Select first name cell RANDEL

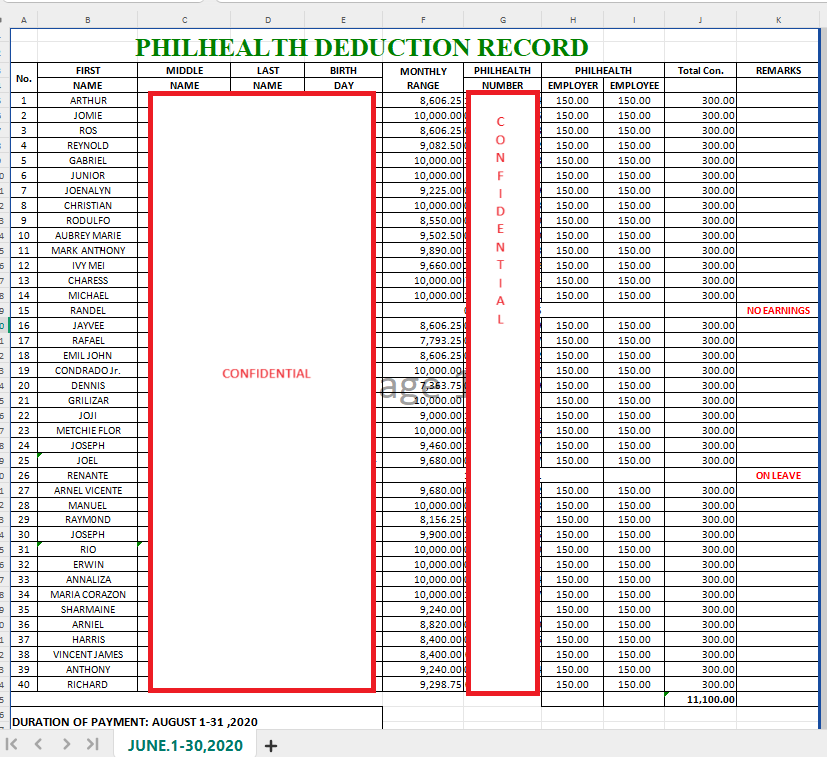coord(88,311)
